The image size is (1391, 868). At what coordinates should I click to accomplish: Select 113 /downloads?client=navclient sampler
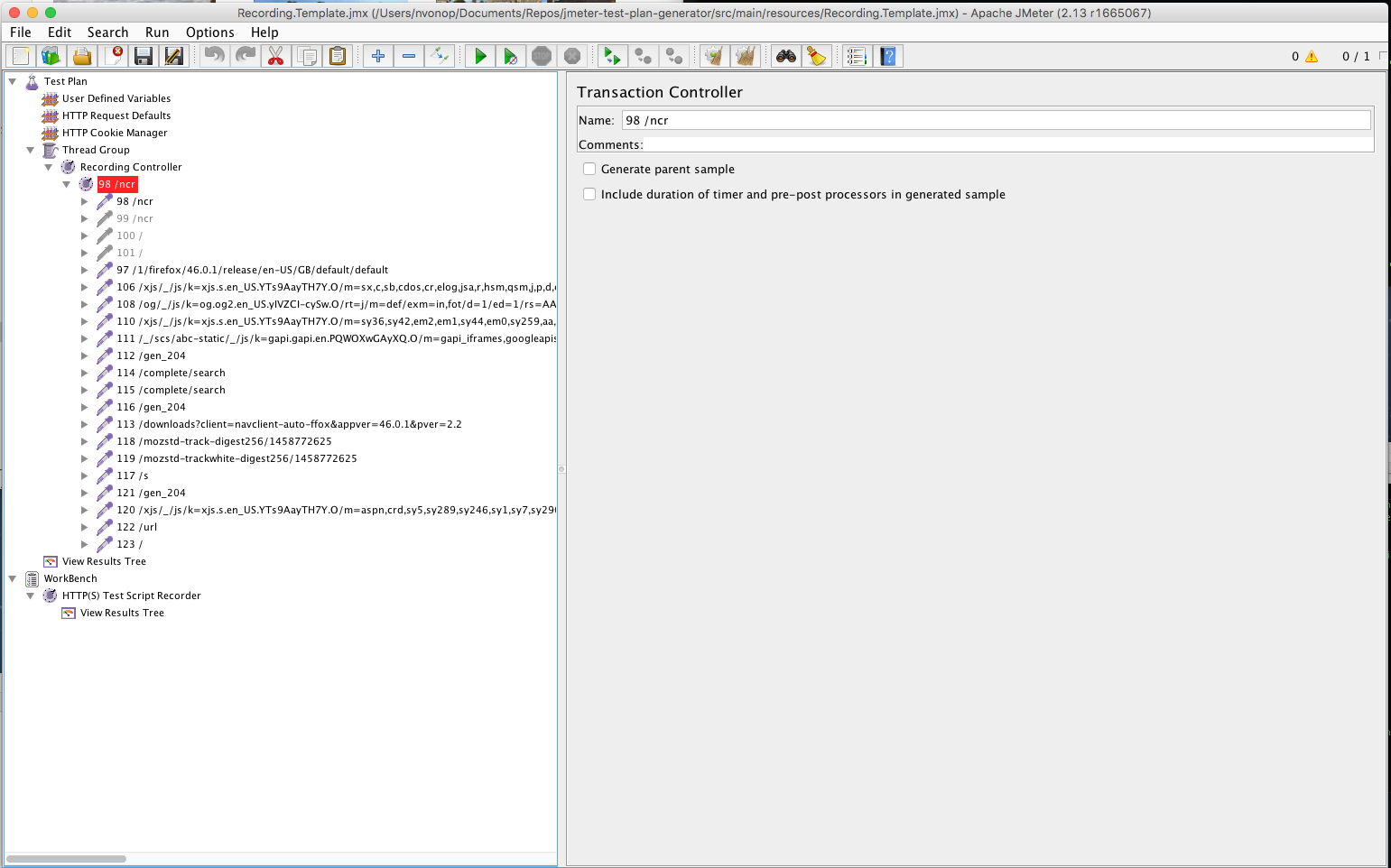click(289, 424)
